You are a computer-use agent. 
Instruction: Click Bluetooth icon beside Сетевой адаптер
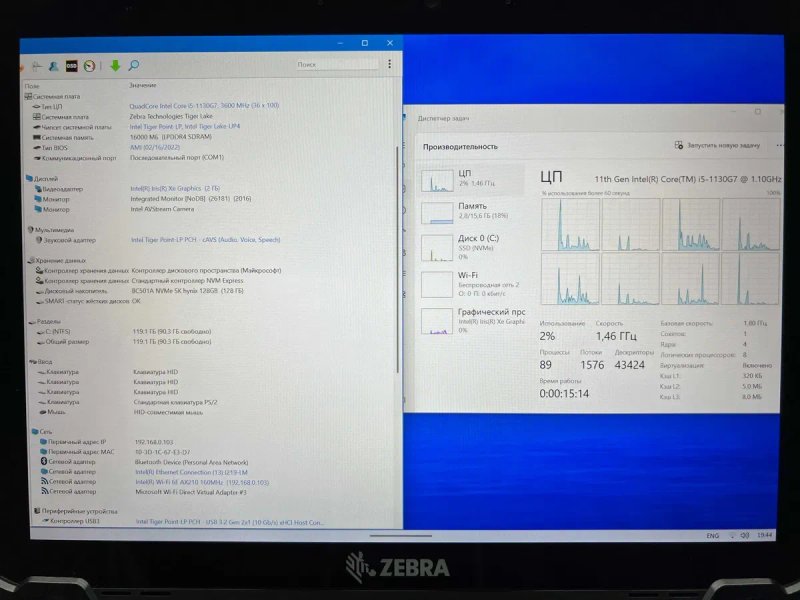[44, 461]
